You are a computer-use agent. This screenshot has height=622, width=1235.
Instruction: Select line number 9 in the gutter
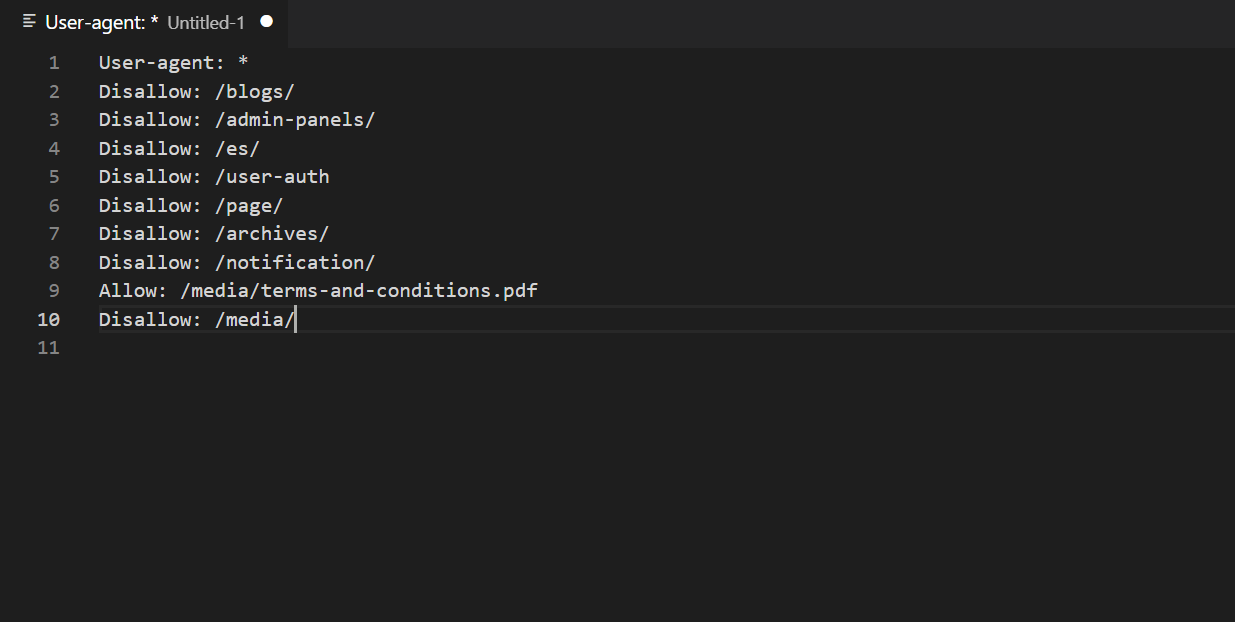[x=54, y=291]
